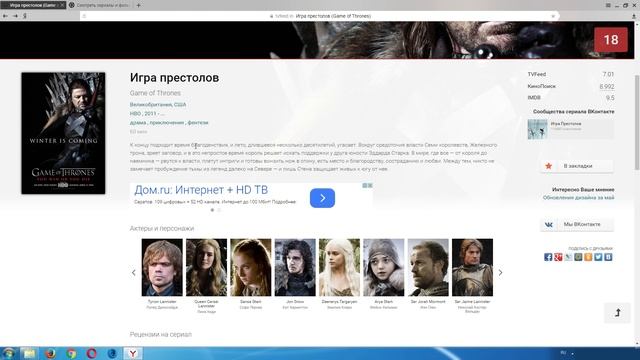Open the Windows Start button
Viewport: 640px width, 360px height.
pos(8,353)
